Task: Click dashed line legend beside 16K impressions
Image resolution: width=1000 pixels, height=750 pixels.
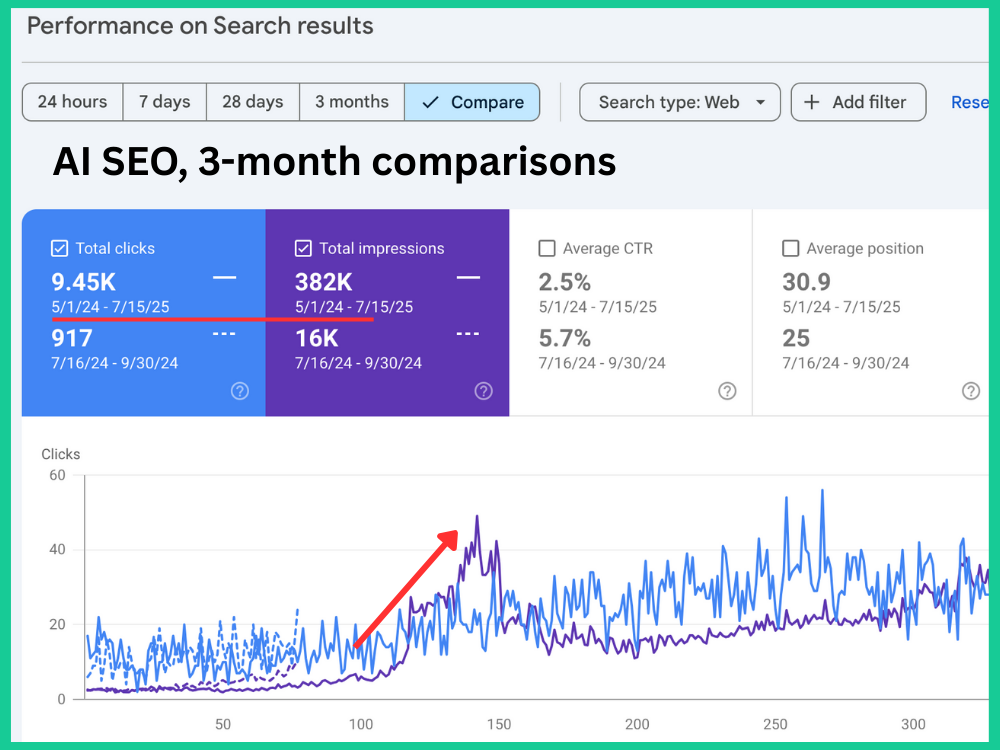Action: (468, 333)
